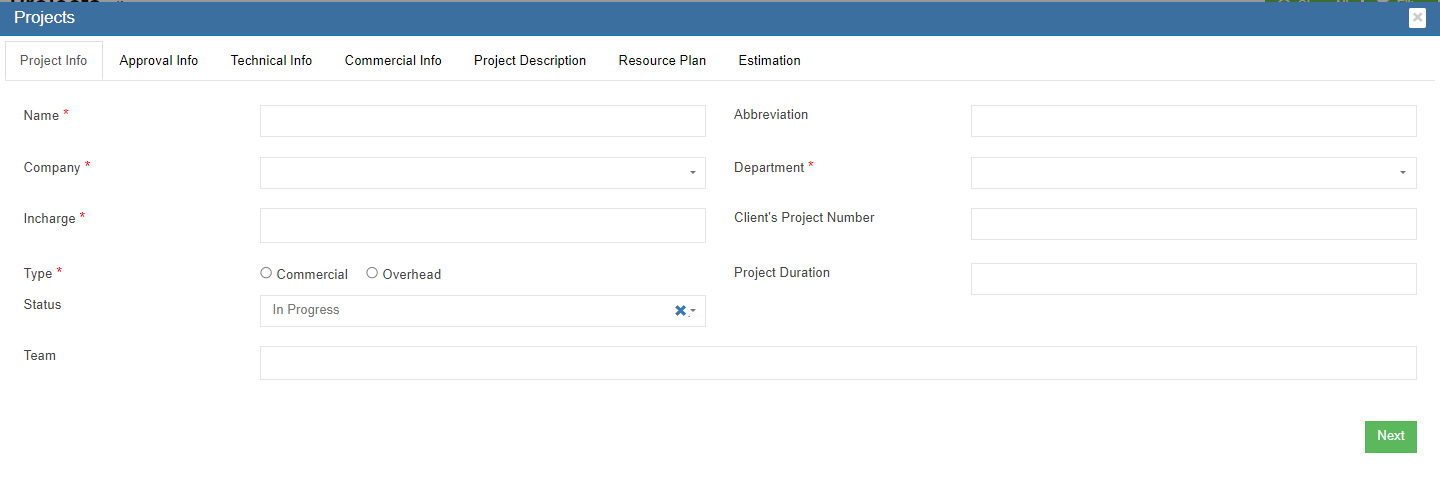This screenshot has width=1440, height=487.
Task: Select the Commercial type radio button
Action: [266, 273]
